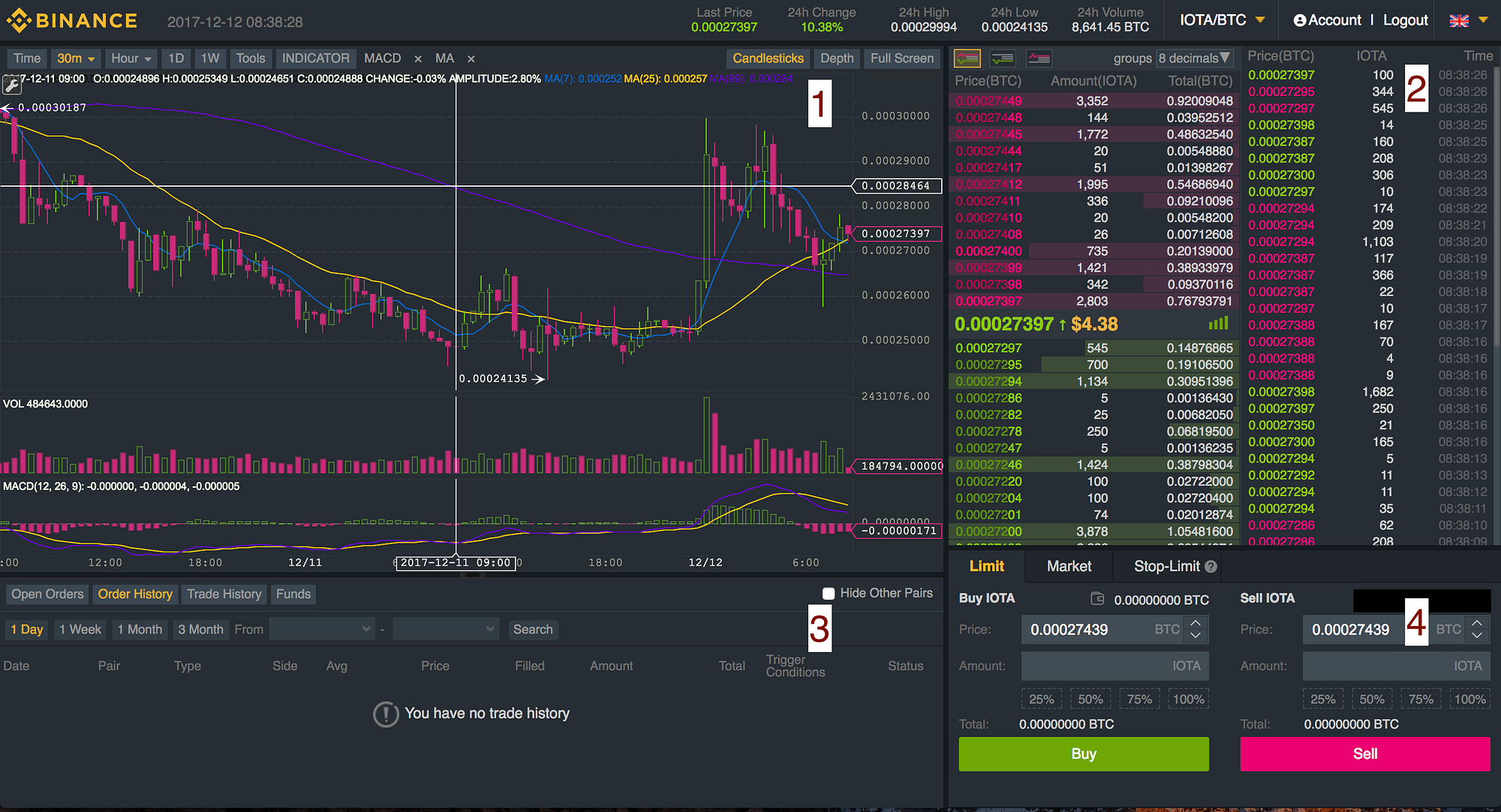The height and width of the screenshot is (812, 1501).
Task: Show combined buy and sell order book
Action: (967, 58)
